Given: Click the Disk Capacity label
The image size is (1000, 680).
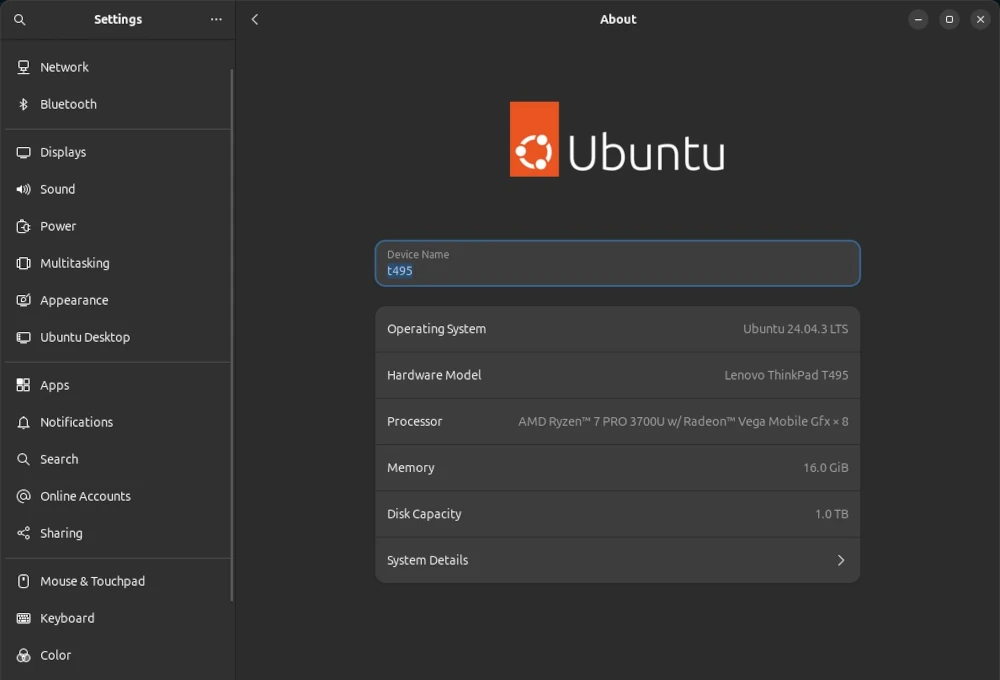Looking at the screenshot, I should pos(424,514).
